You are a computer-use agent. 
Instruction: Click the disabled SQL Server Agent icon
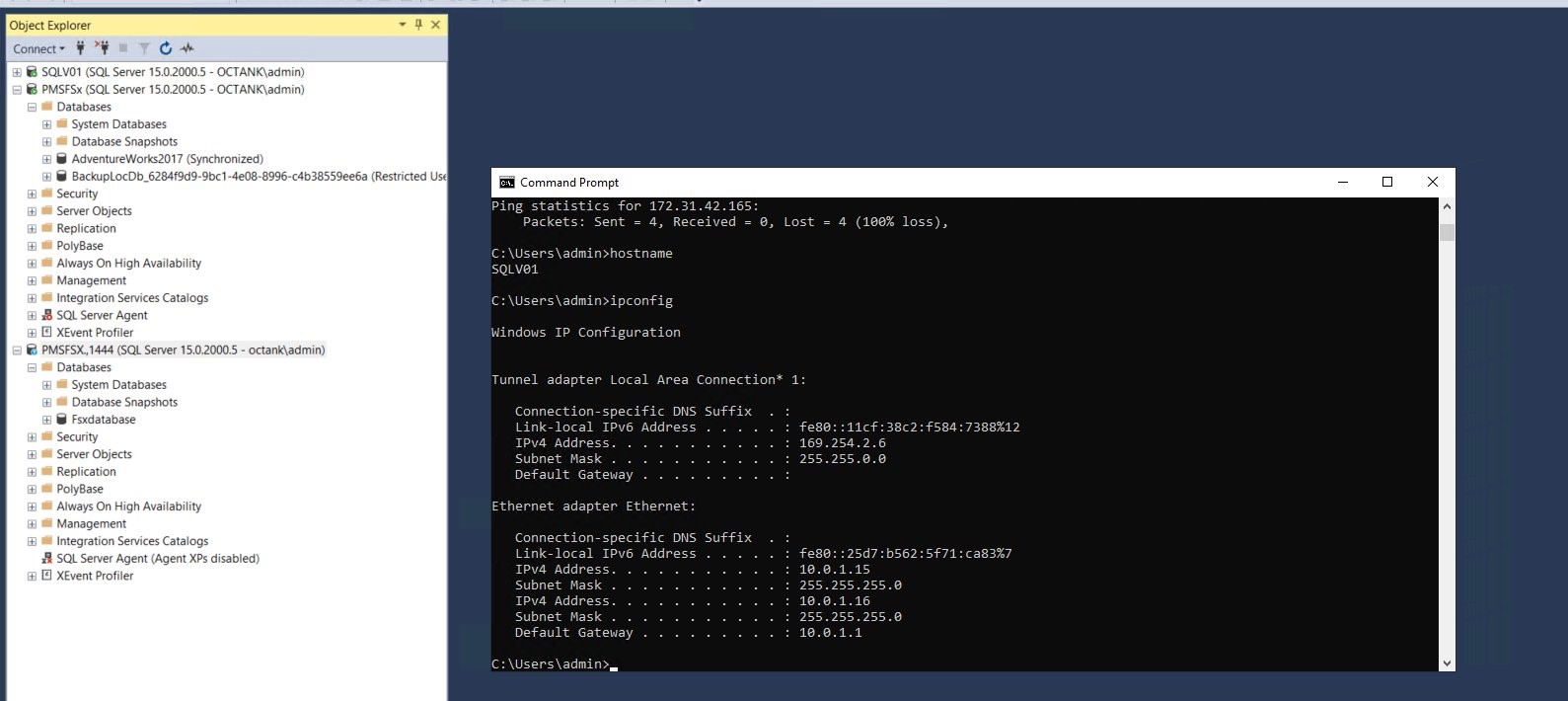46,558
